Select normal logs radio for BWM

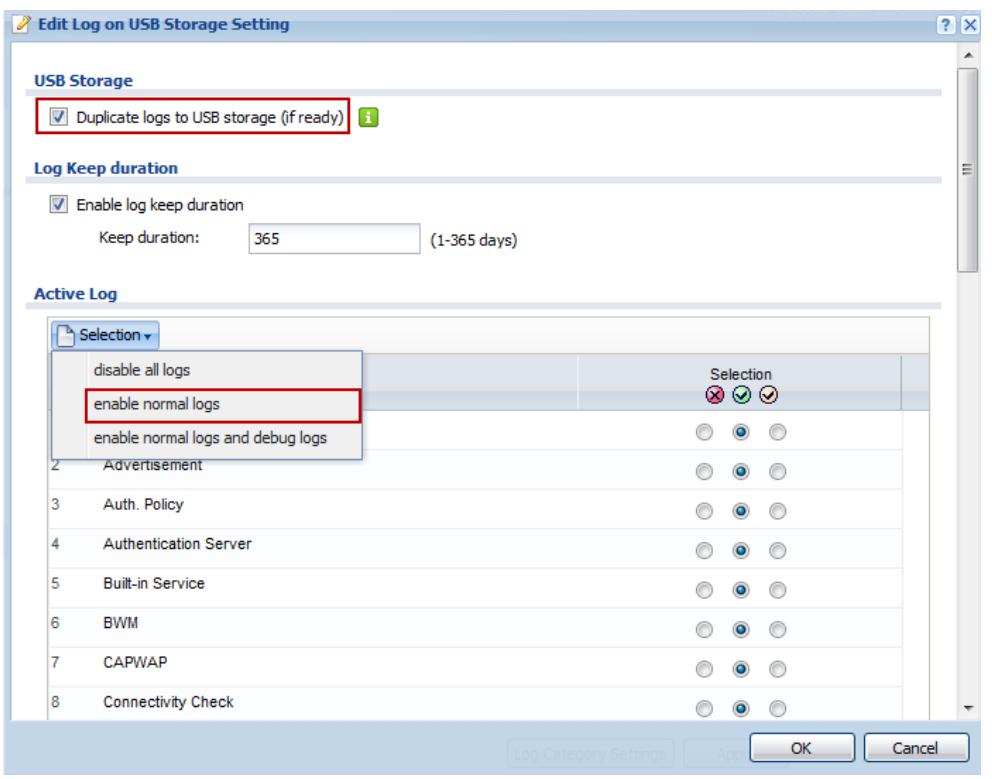pyautogui.click(x=741, y=630)
